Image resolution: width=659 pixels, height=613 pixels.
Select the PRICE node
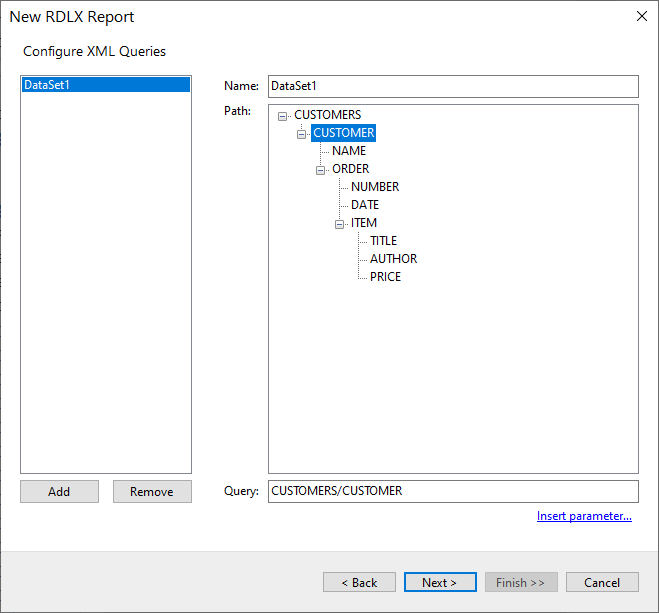[385, 277]
